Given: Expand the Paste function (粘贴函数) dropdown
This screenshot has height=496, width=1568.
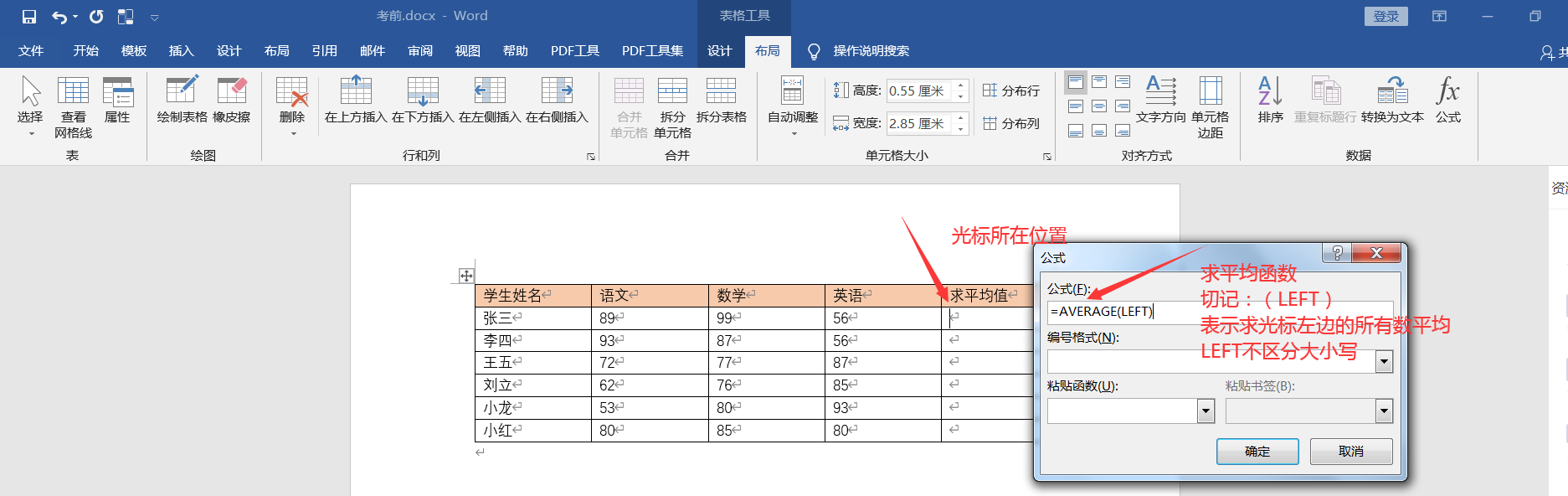Looking at the screenshot, I should 1206,411.
